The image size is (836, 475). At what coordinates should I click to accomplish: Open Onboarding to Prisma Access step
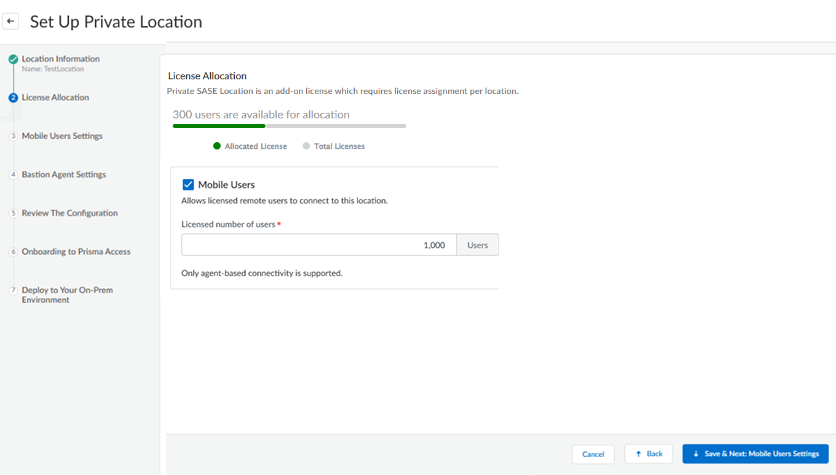coord(76,252)
